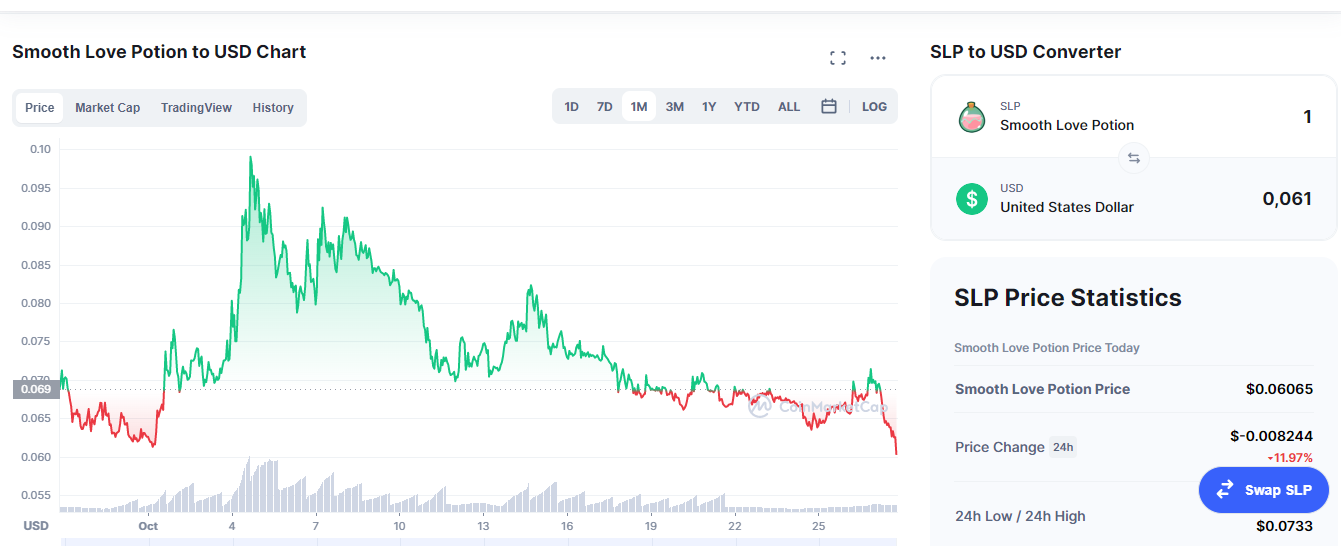
Task: Click the Swap SLP button
Action: point(1264,490)
